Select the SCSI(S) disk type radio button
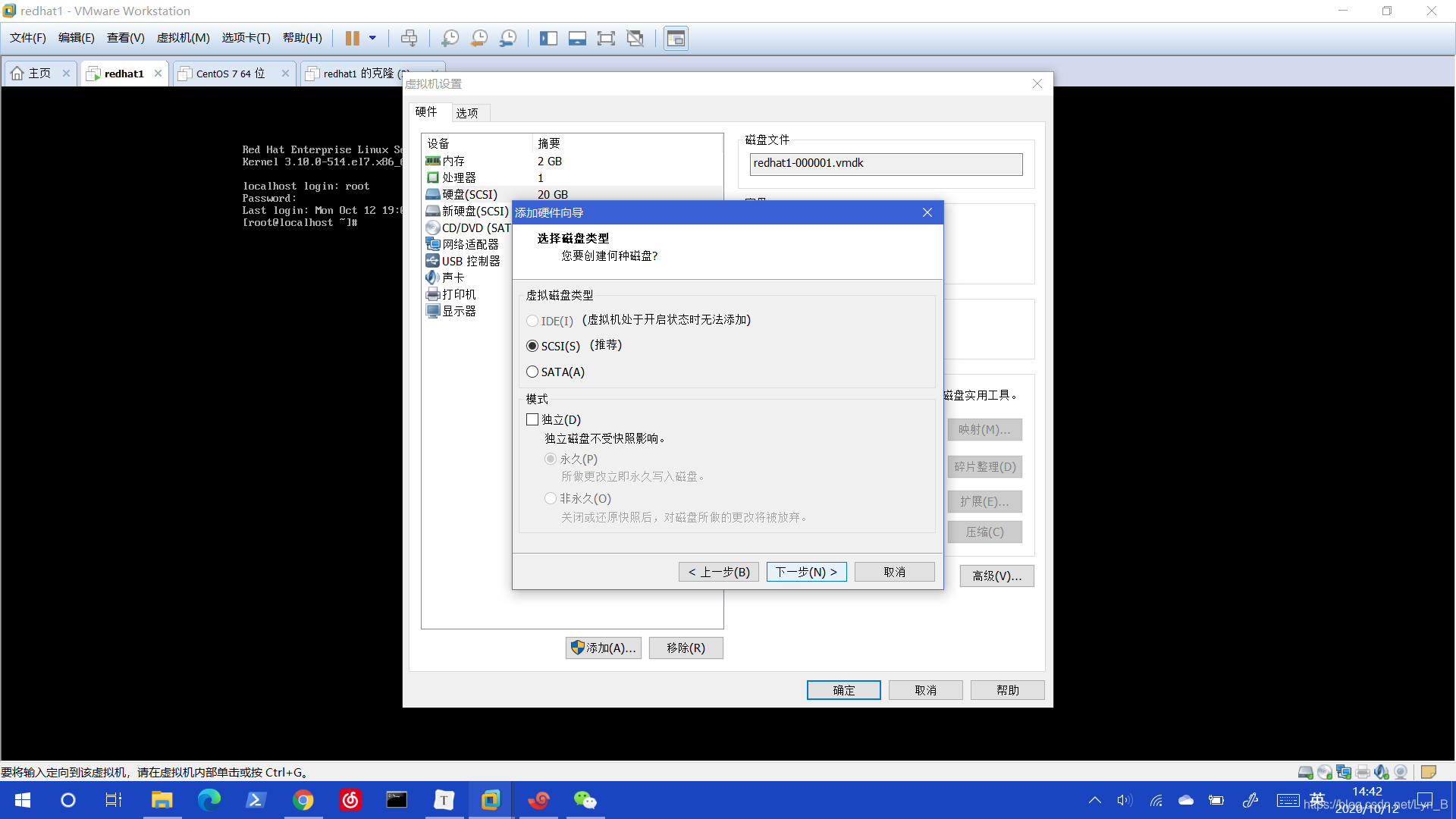The image size is (1456, 819). pyautogui.click(x=532, y=346)
